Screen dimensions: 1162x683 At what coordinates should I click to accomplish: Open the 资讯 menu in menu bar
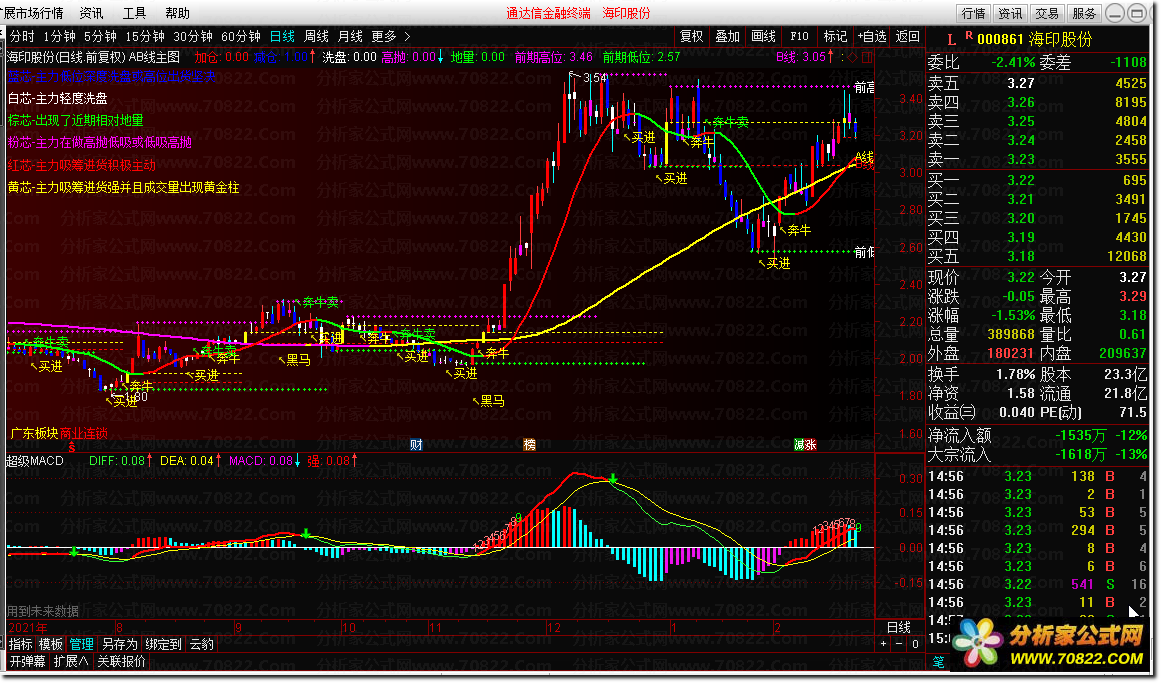coord(91,13)
